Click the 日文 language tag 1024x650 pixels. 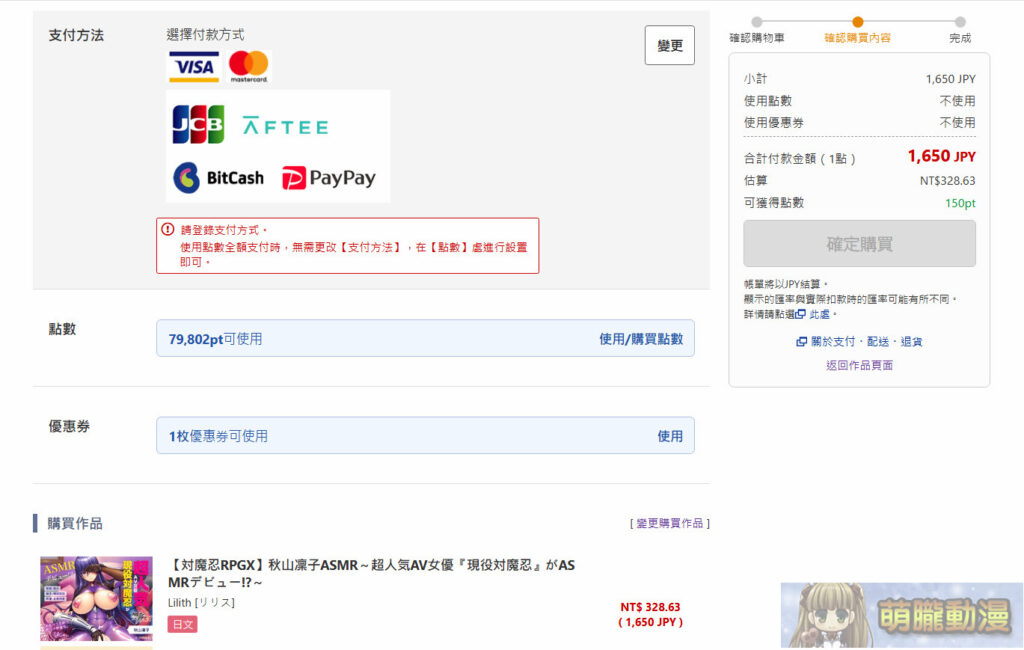pyautogui.click(x=183, y=624)
